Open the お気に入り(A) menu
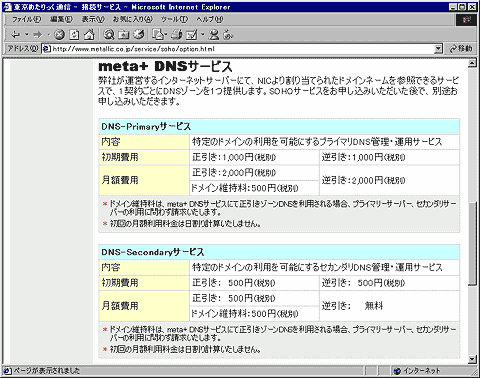Viewport: 480px width, 378px height. click(133, 19)
